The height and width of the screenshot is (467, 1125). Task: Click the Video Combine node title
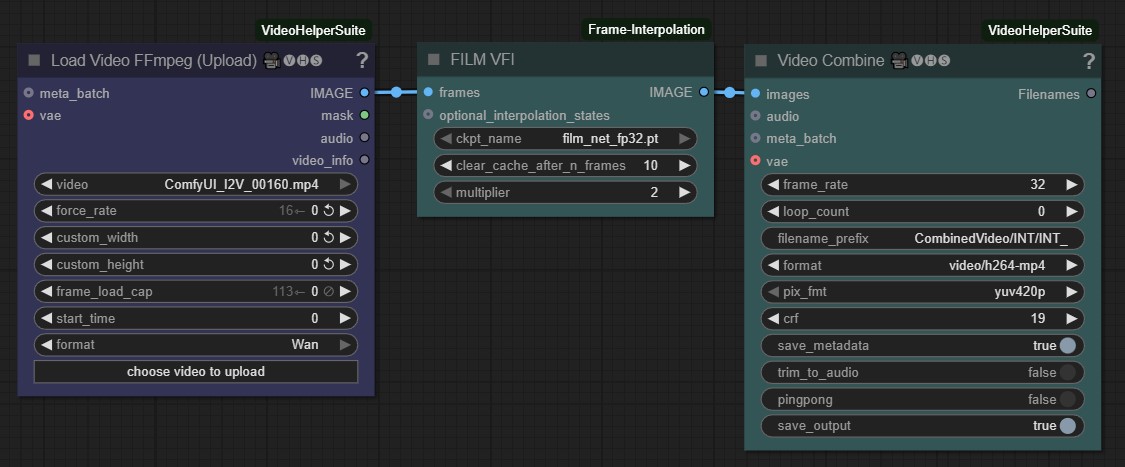pos(831,61)
